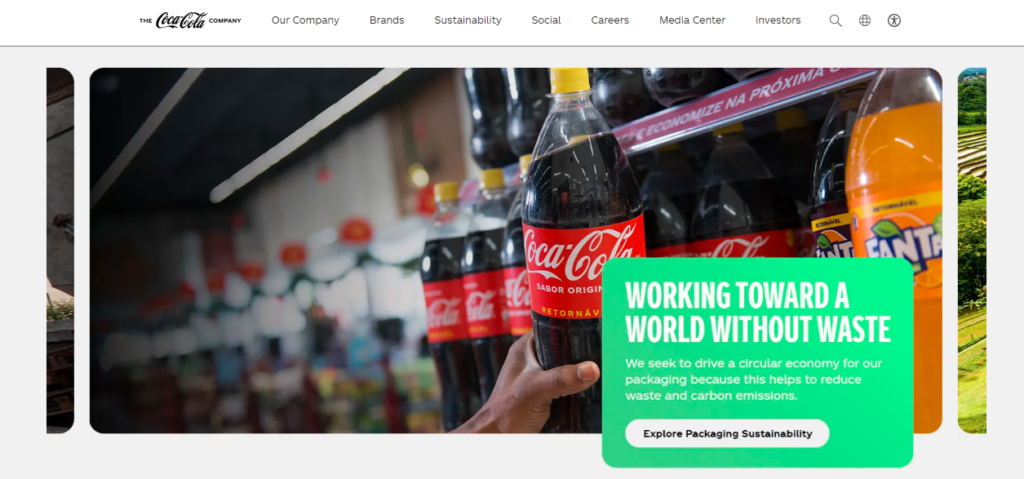Click The Coca-Cola Company logo
This screenshot has height=479, width=1024.
coord(190,20)
